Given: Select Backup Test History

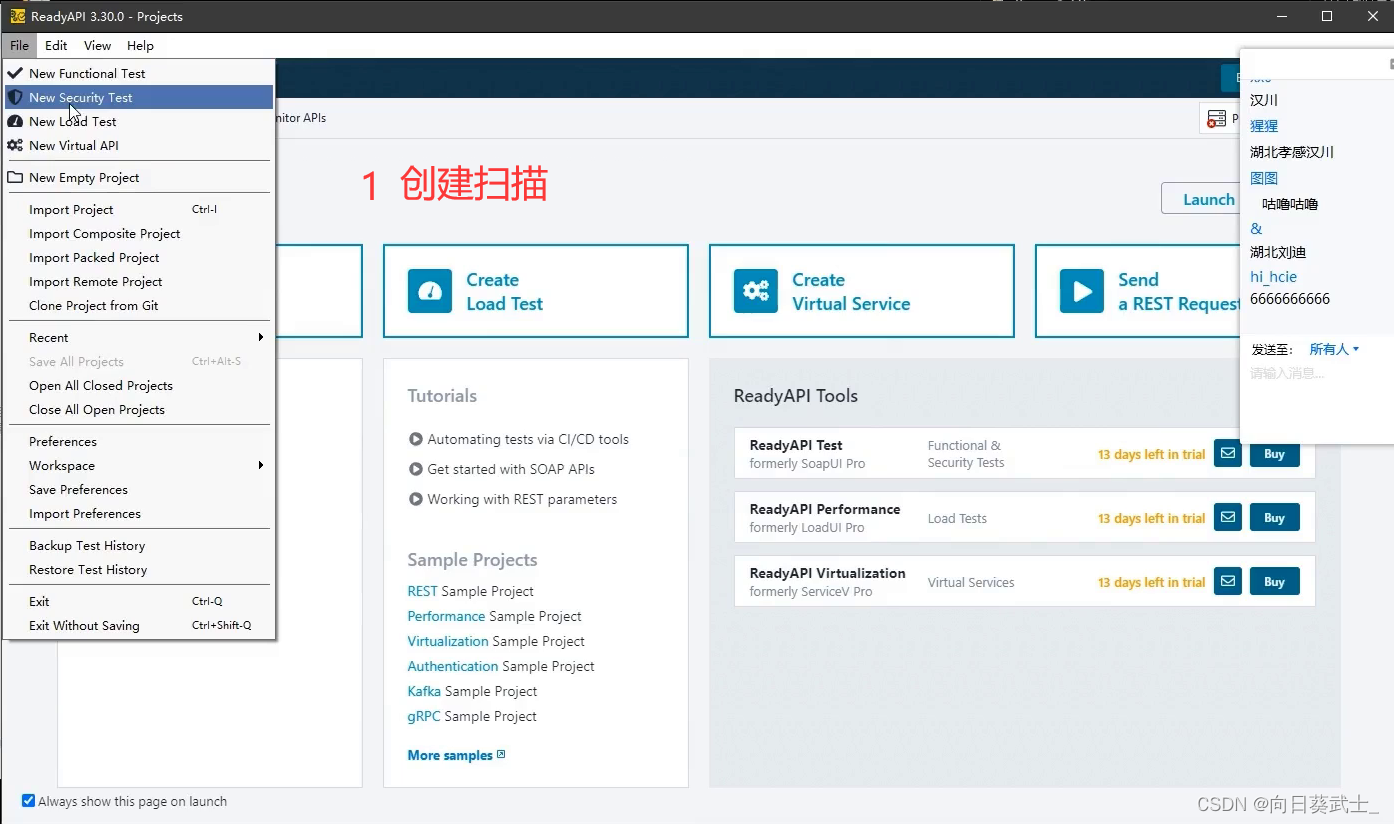Looking at the screenshot, I should (138, 545).
